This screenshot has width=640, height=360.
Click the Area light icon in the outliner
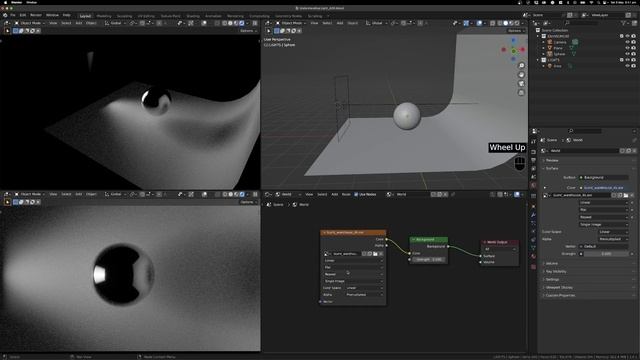[x=550, y=66]
